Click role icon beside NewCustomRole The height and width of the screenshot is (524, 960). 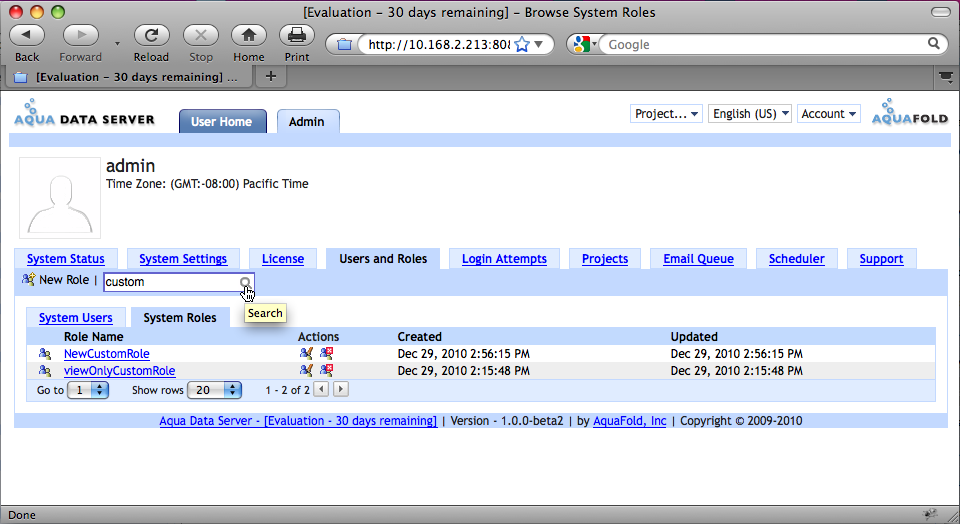coord(45,354)
